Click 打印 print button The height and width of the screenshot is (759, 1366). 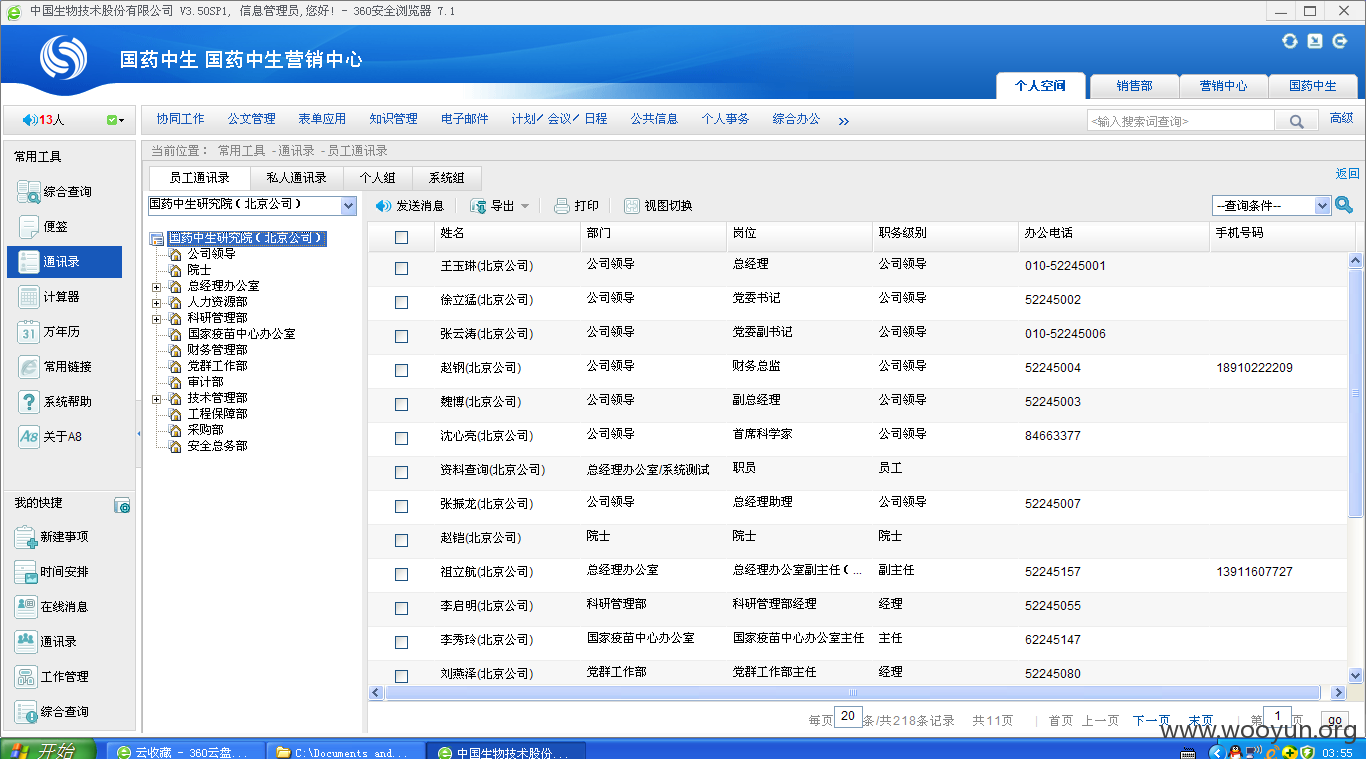pos(577,206)
